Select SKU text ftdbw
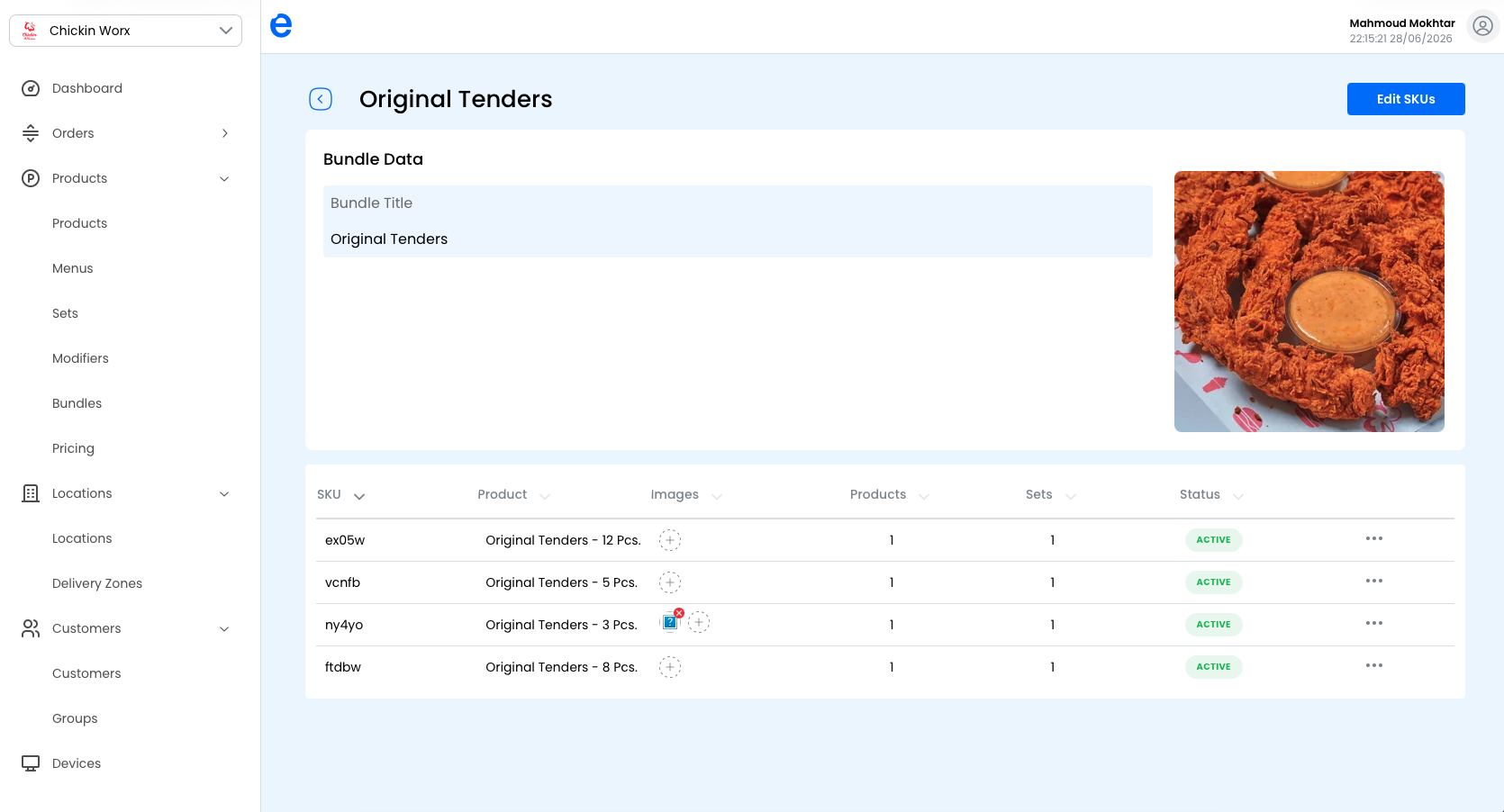The image size is (1504, 812). pos(343,667)
